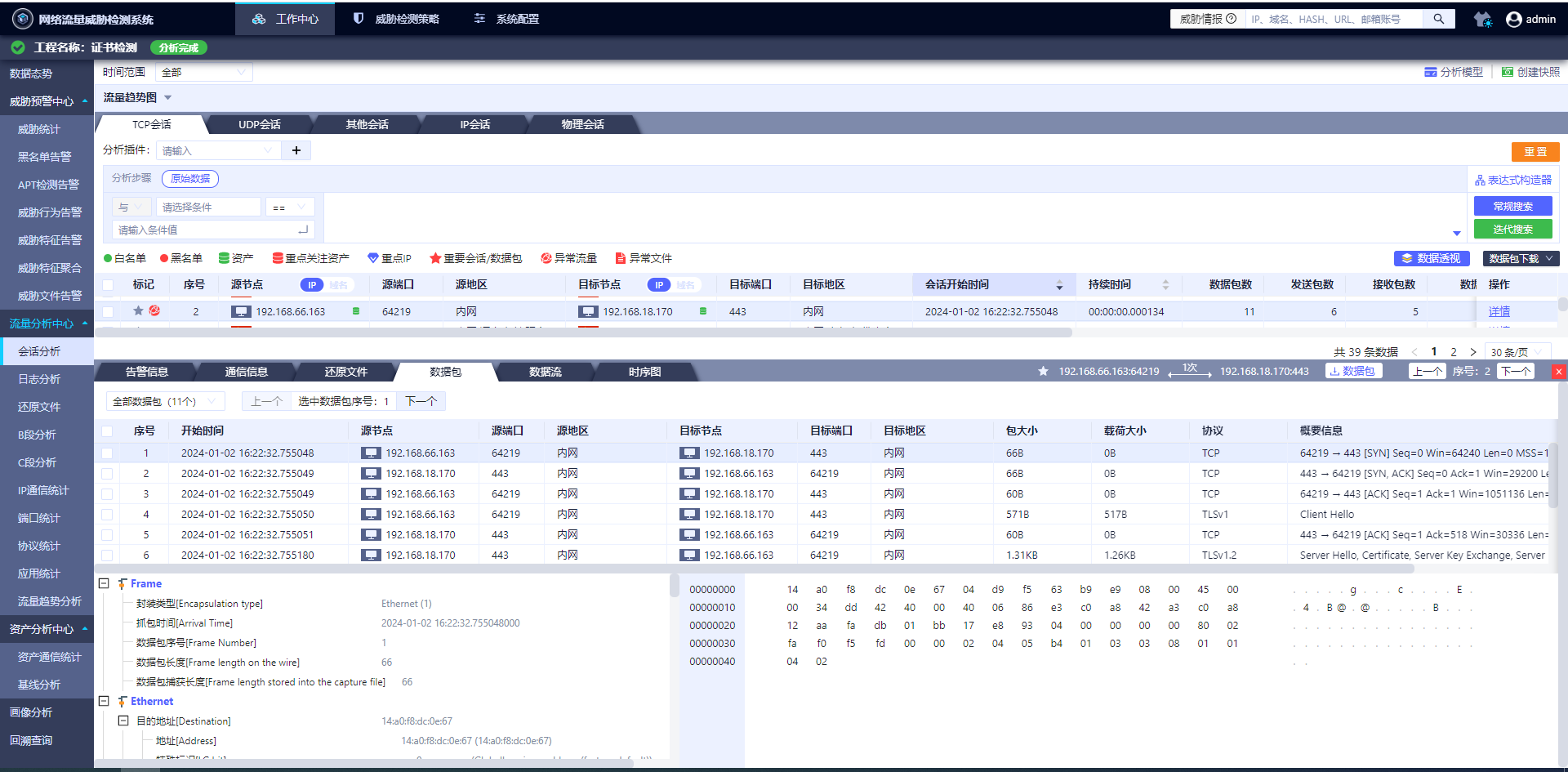Viewport: 1568px width, 772px height.
Task: Toggle source node IP display mode
Action: click(328, 285)
